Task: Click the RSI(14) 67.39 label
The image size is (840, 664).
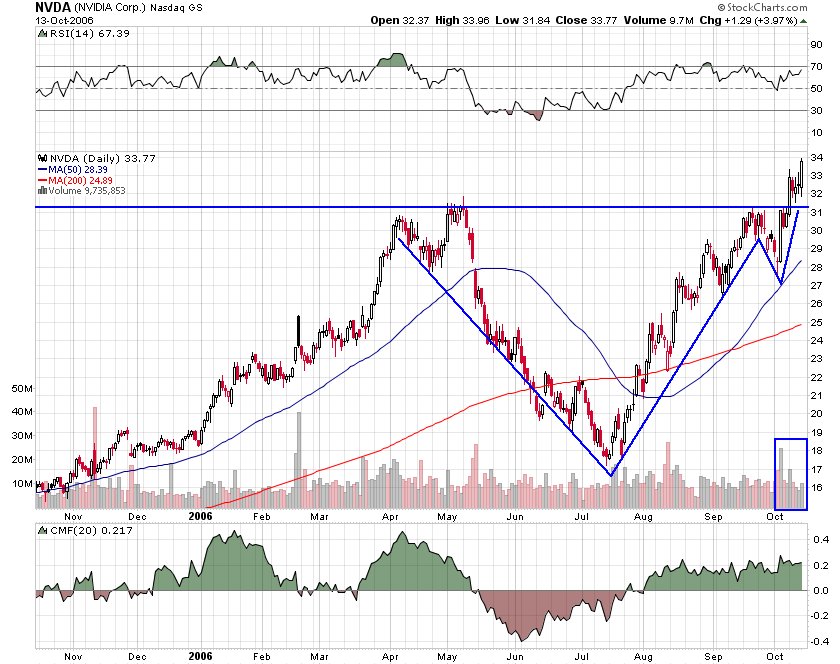Action: pyautogui.click(x=89, y=33)
